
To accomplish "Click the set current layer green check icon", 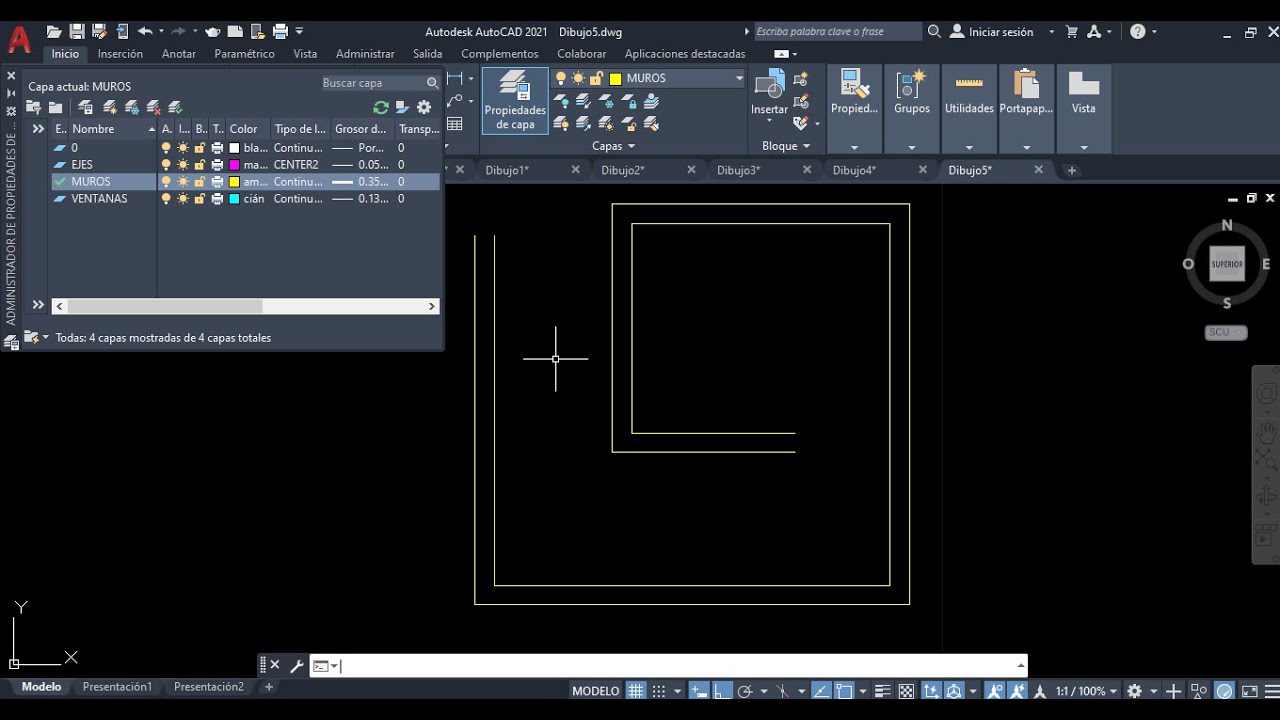I will pyautogui.click(x=175, y=107).
